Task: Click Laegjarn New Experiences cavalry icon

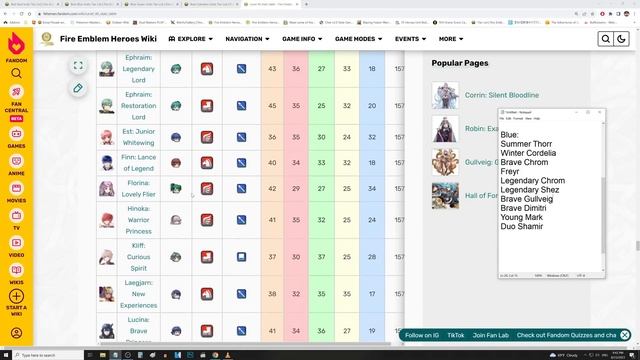Action: (x=207, y=294)
